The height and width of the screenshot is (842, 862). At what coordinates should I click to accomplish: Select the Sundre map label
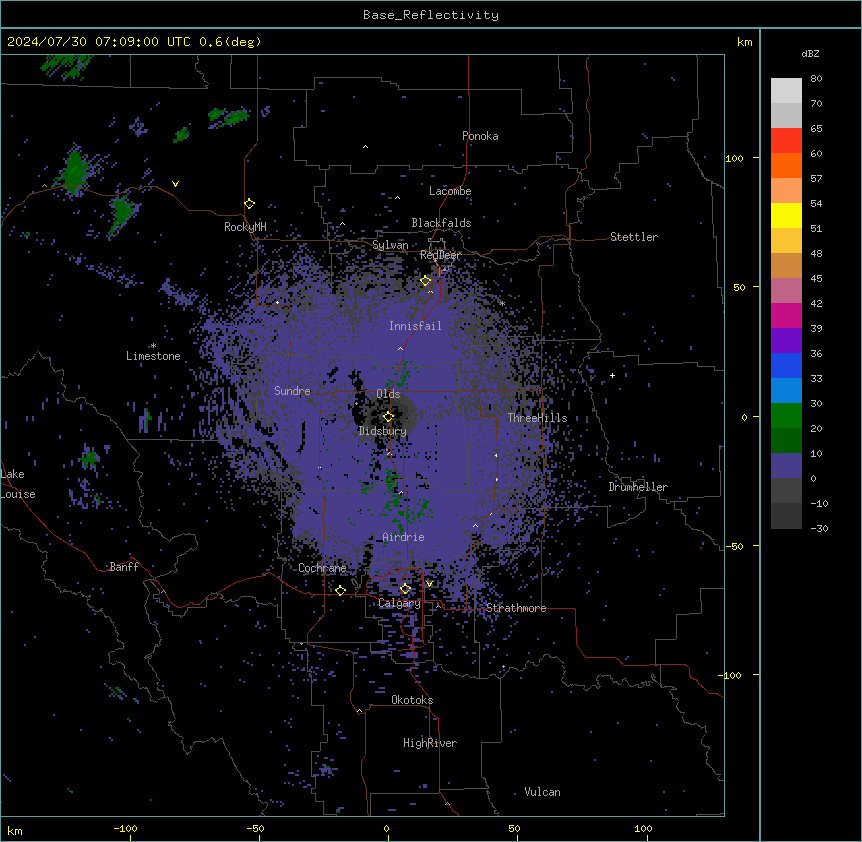pyautogui.click(x=292, y=391)
